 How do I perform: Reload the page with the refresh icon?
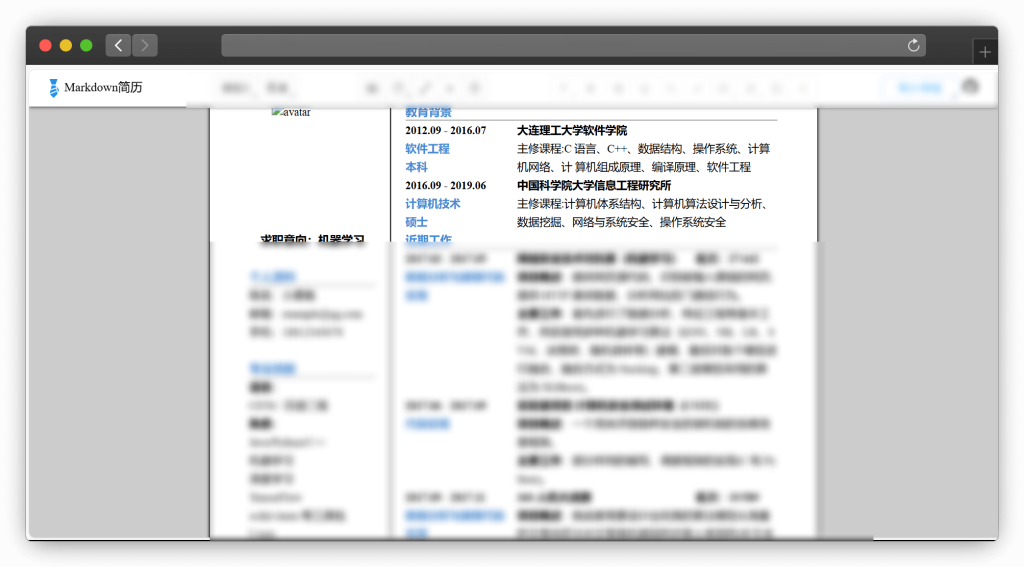914,45
